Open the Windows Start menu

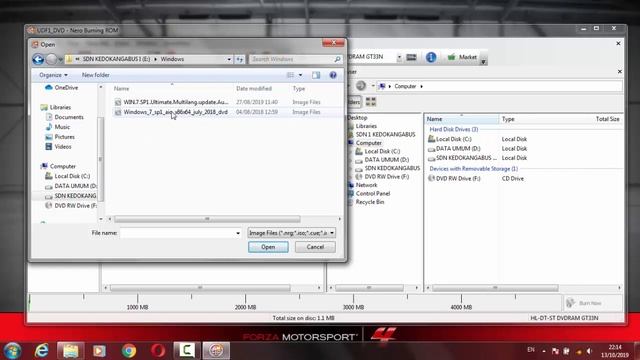point(12,351)
